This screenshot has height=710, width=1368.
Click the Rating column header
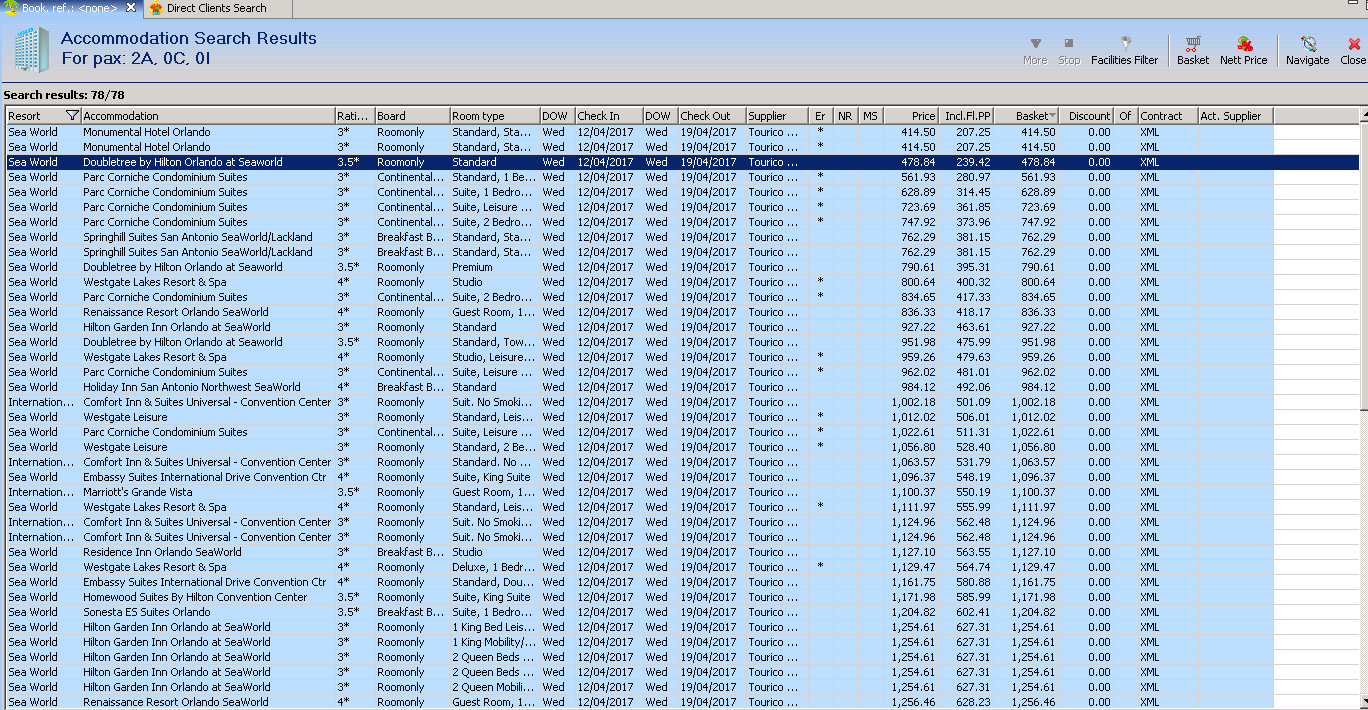(354, 116)
